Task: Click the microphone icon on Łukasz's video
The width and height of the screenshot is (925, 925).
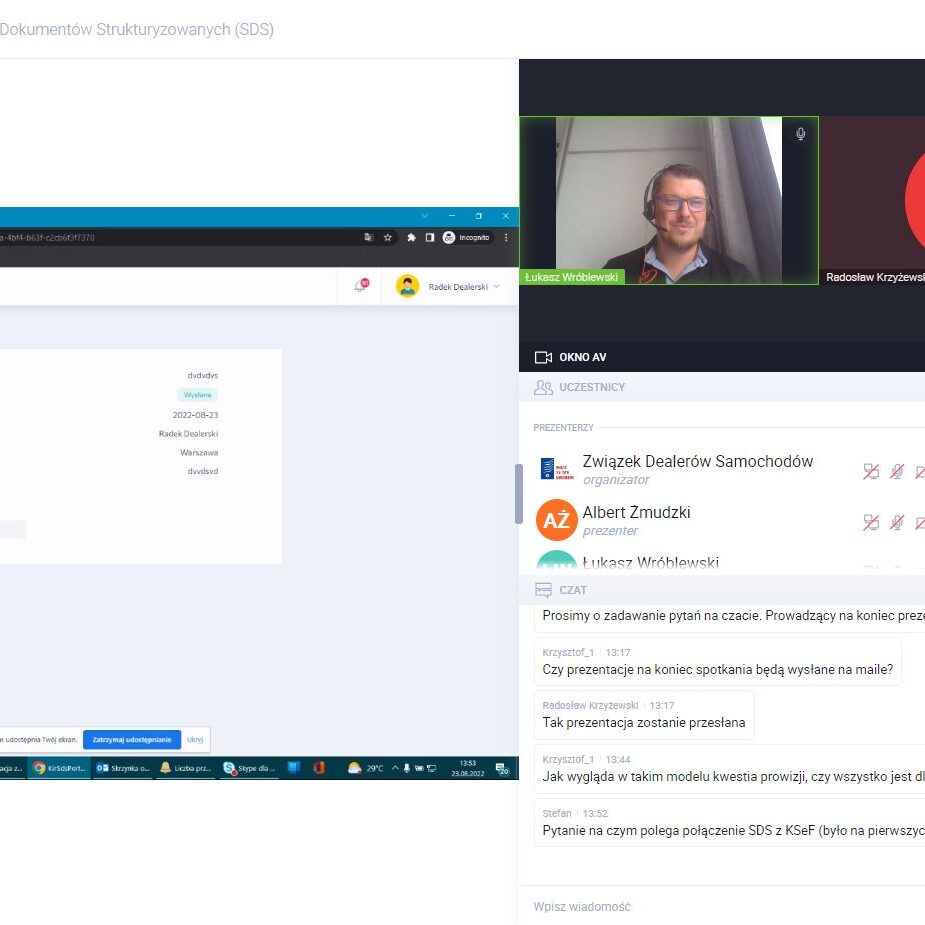Action: (x=800, y=134)
